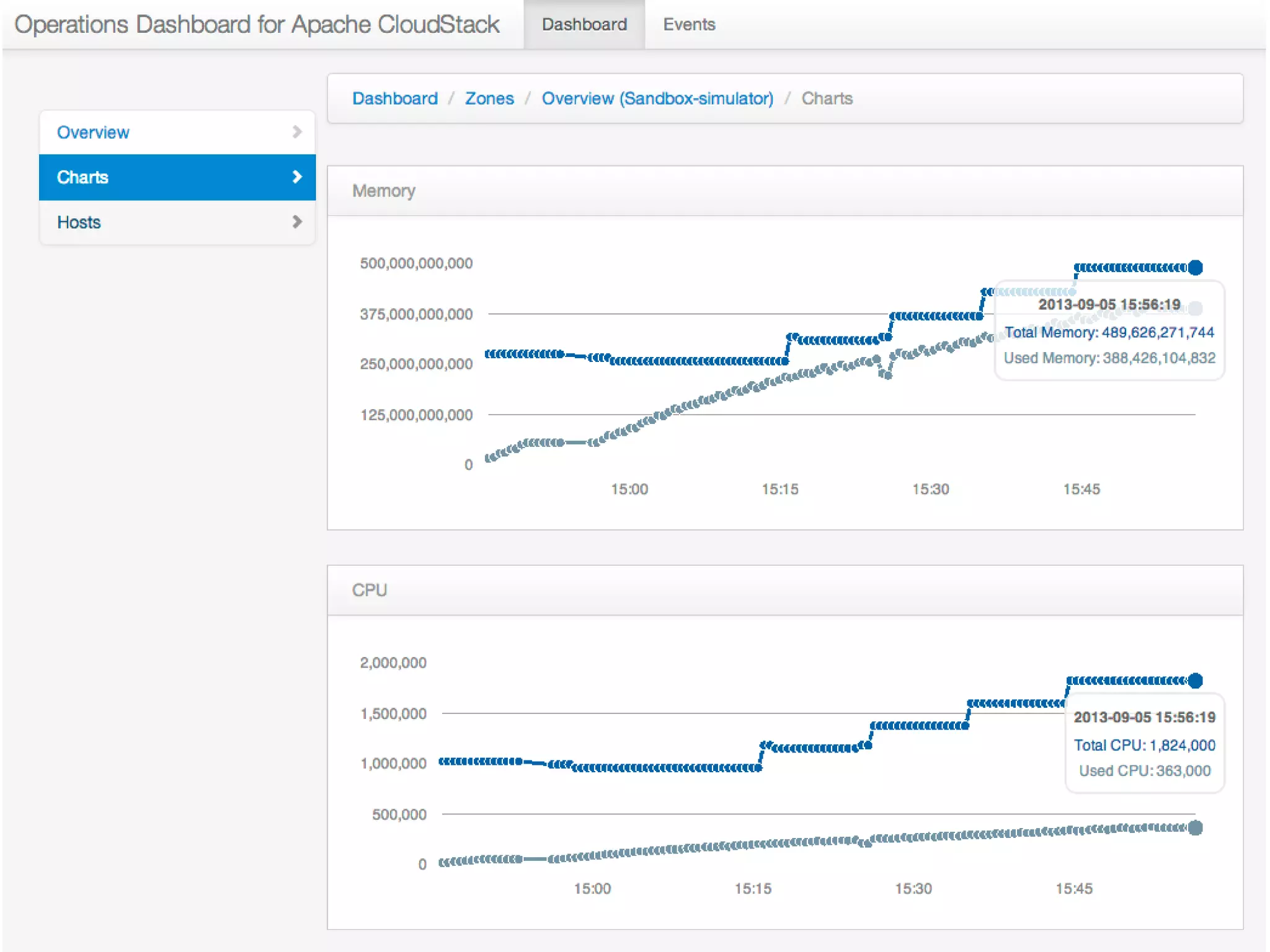Select Charts in the sidebar menu
1270x952 pixels.
click(x=82, y=177)
